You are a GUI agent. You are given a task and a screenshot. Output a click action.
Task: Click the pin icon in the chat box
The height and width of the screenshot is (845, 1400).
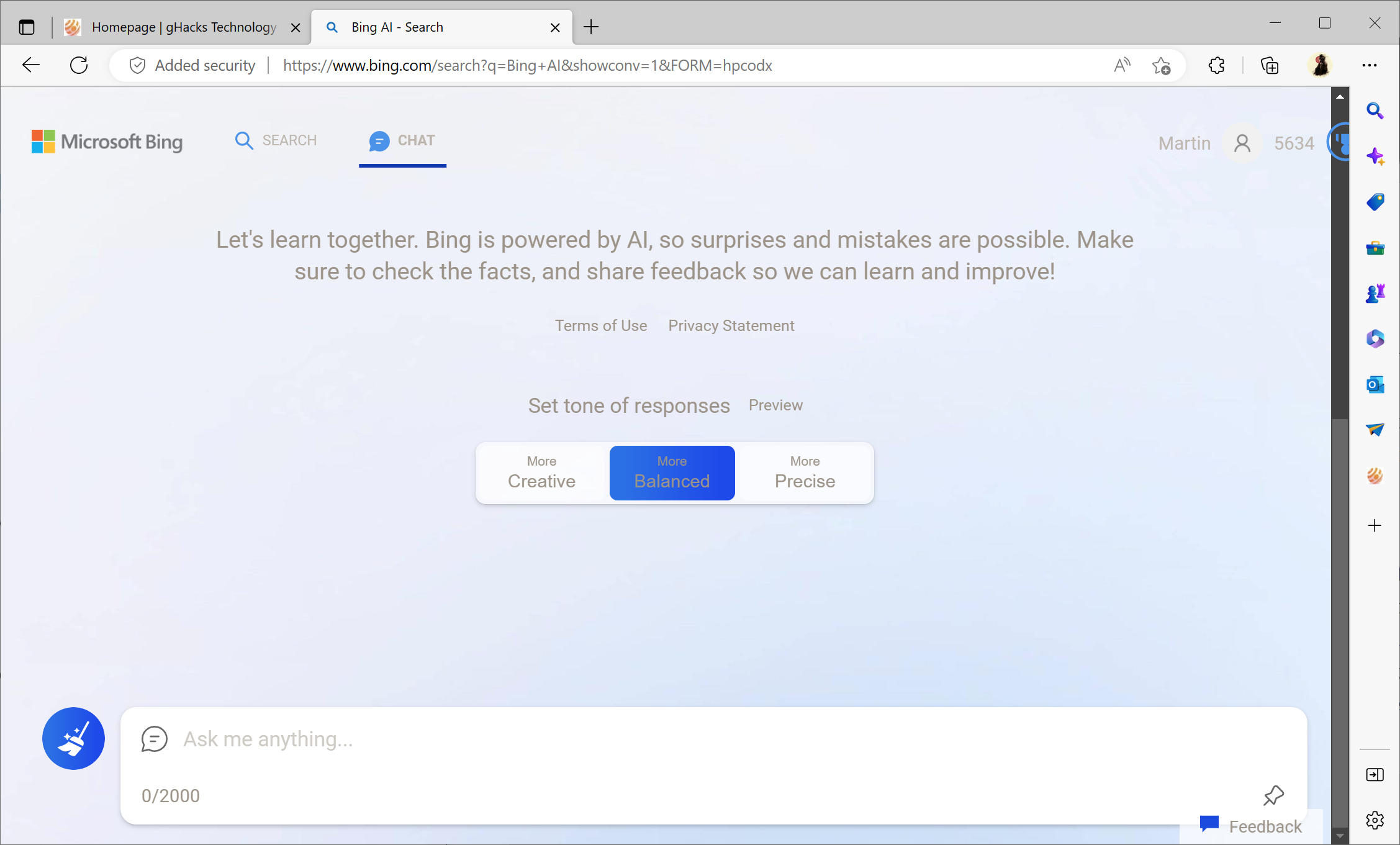(1273, 795)
